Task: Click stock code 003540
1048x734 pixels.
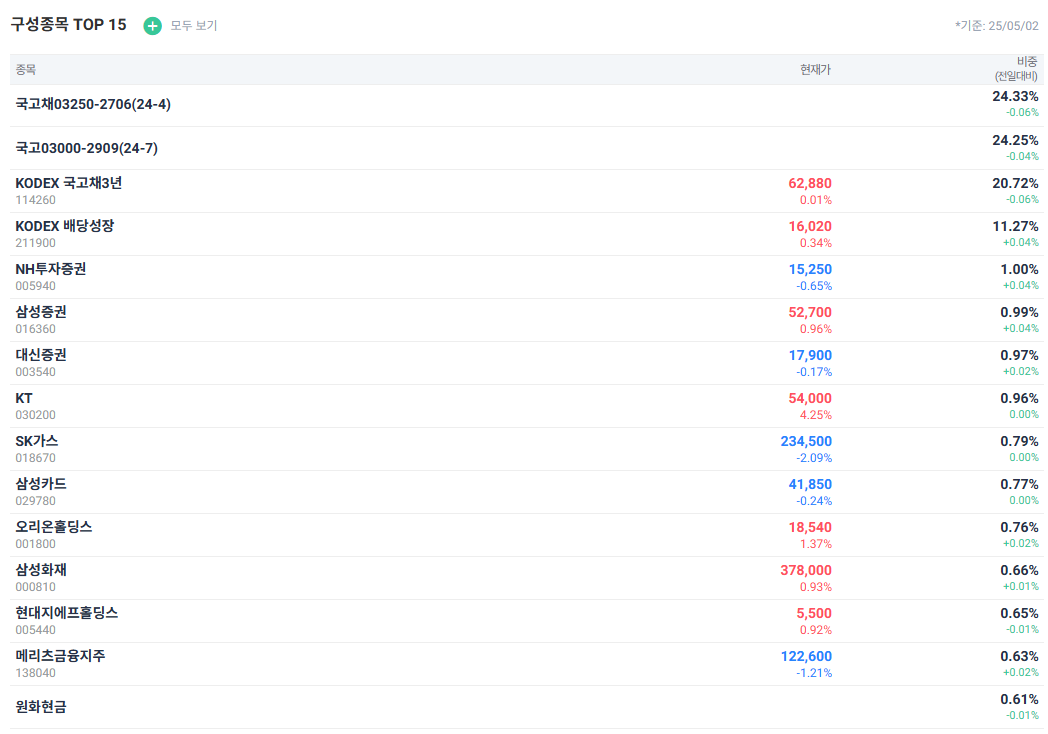Action: (35, 372)
